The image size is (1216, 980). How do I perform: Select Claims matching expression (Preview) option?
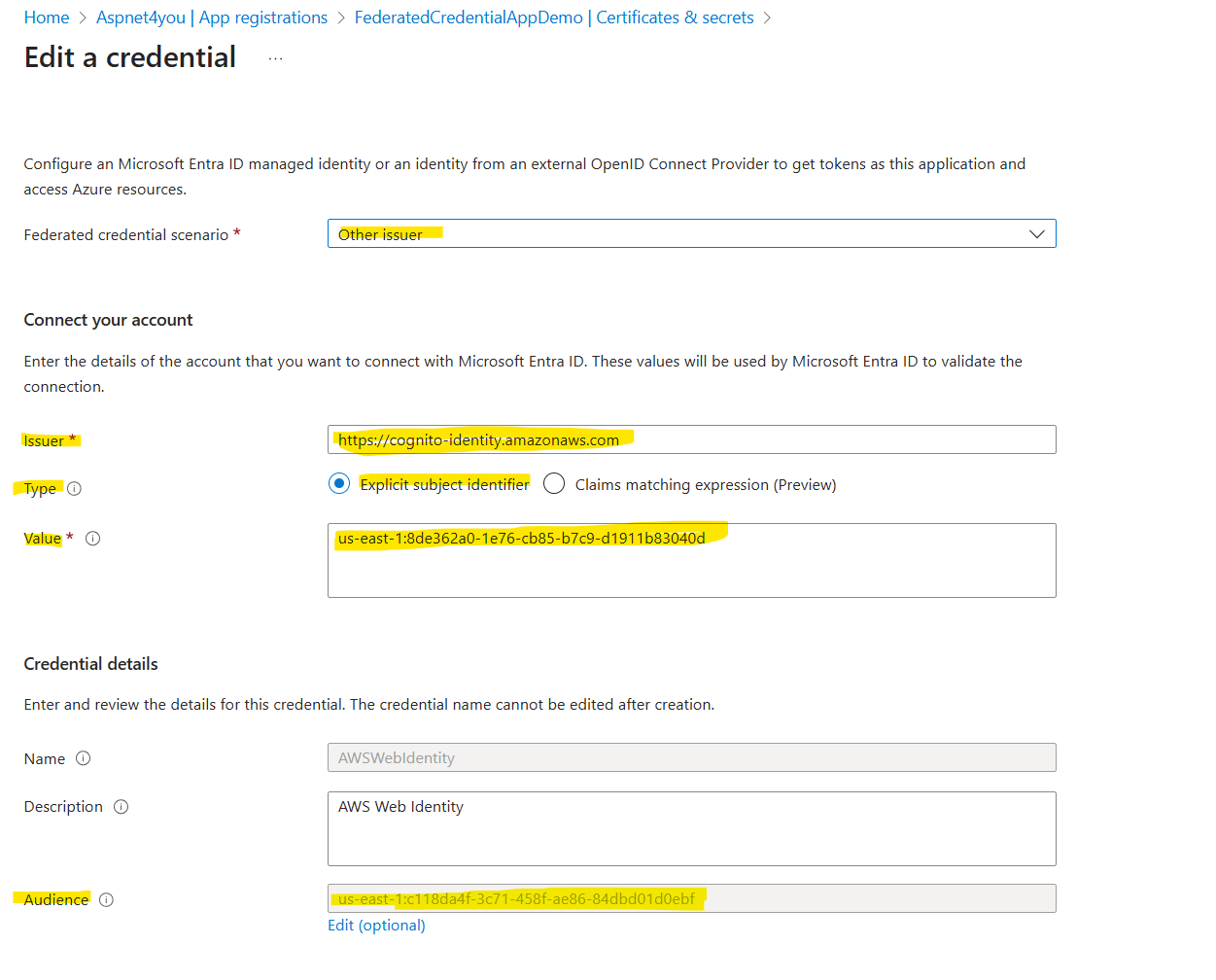click(554, 483)
